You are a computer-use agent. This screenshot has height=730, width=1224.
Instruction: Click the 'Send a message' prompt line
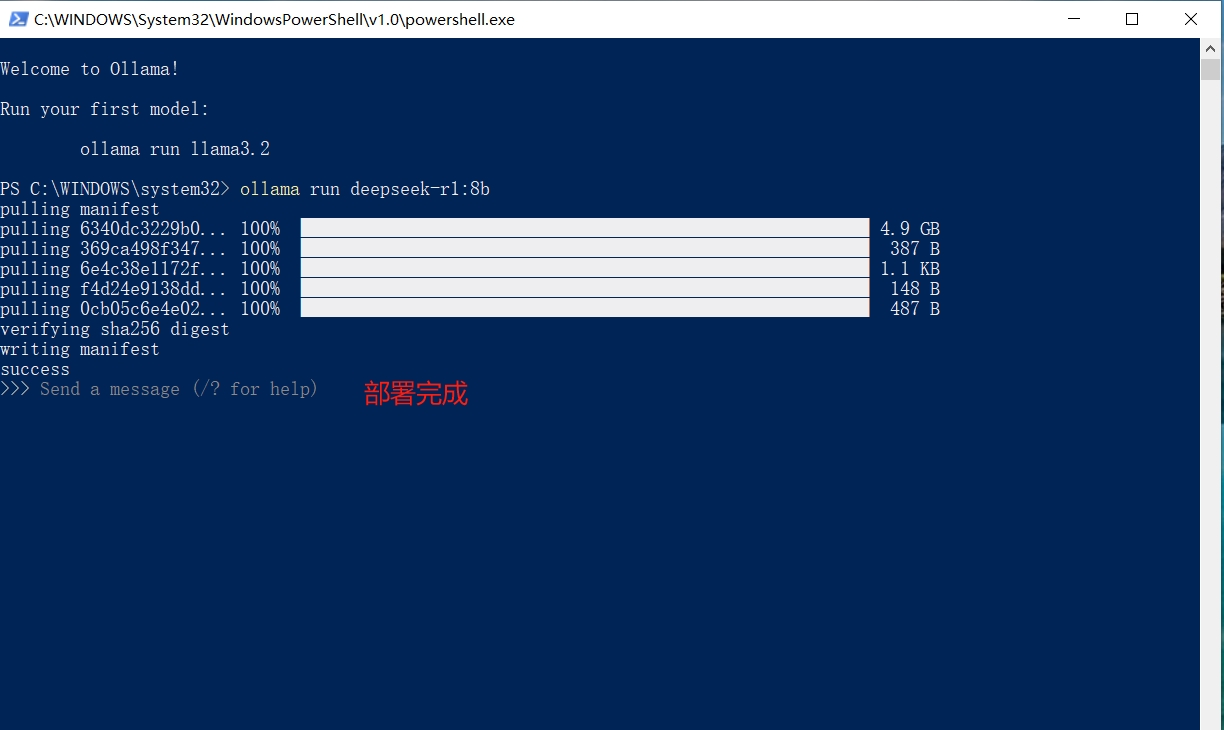(159, 389)
